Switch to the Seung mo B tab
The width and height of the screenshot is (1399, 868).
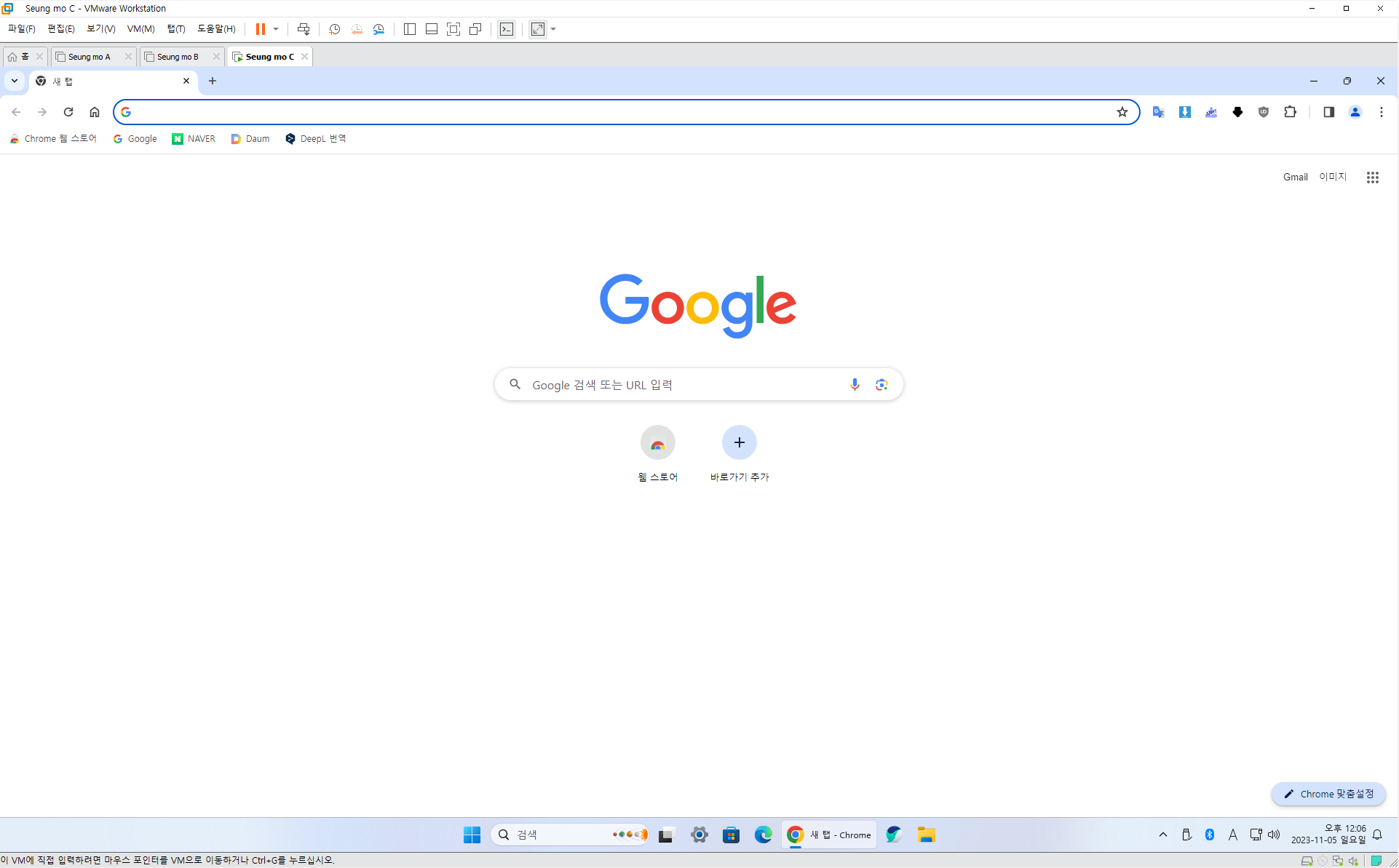tap(178, 57)
